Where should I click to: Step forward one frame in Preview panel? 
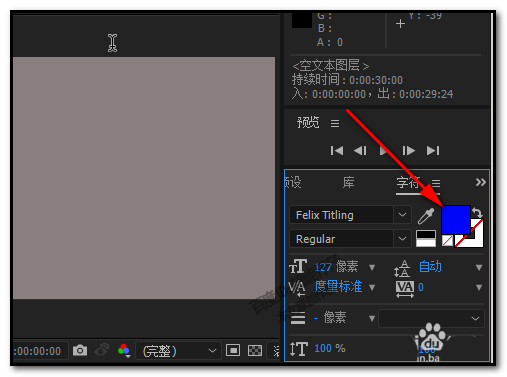[409, 151]
